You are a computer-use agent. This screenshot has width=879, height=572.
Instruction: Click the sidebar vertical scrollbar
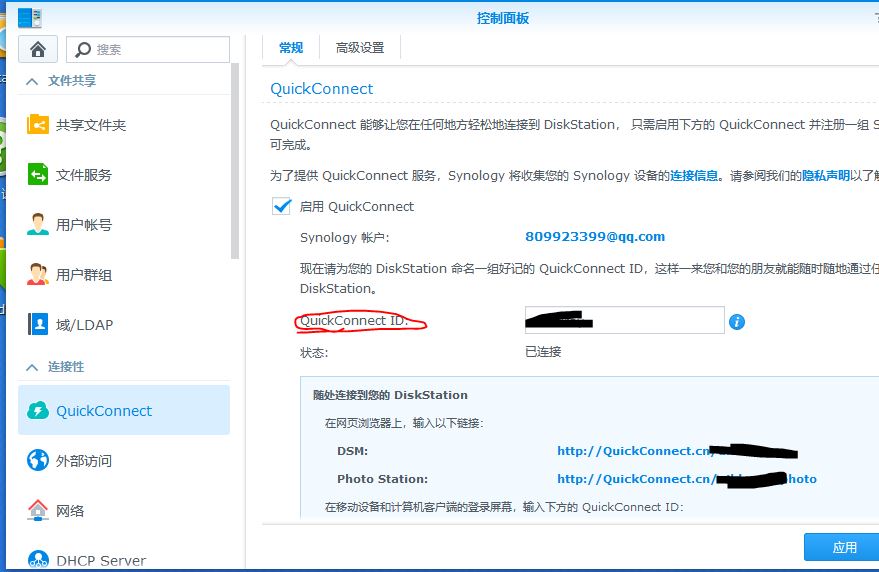pos(235,162)
